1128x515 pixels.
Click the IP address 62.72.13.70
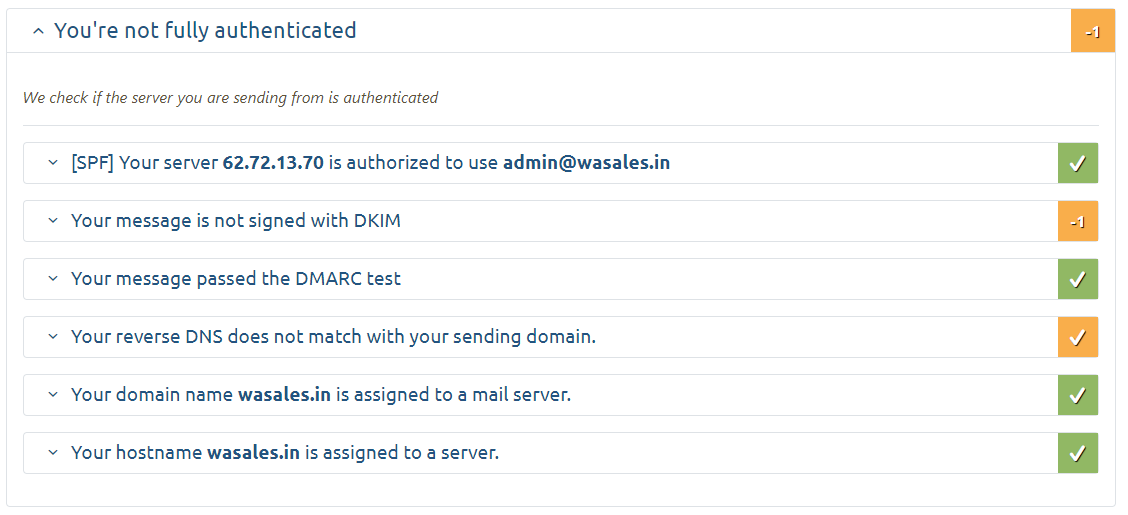(273, 163)
